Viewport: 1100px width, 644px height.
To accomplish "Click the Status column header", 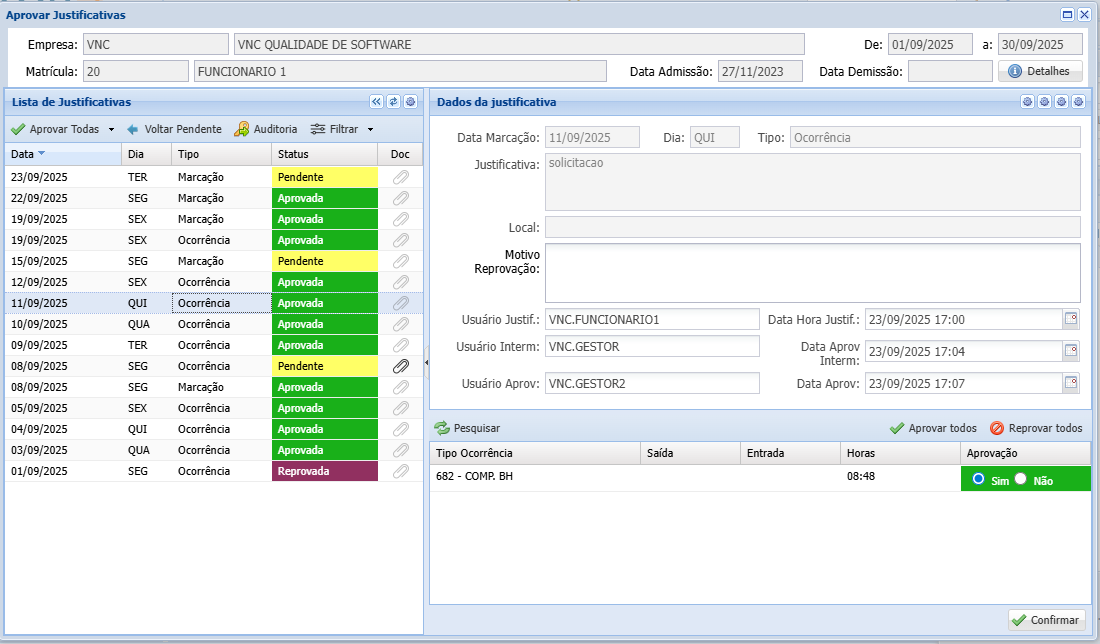I will pos(325,154).
